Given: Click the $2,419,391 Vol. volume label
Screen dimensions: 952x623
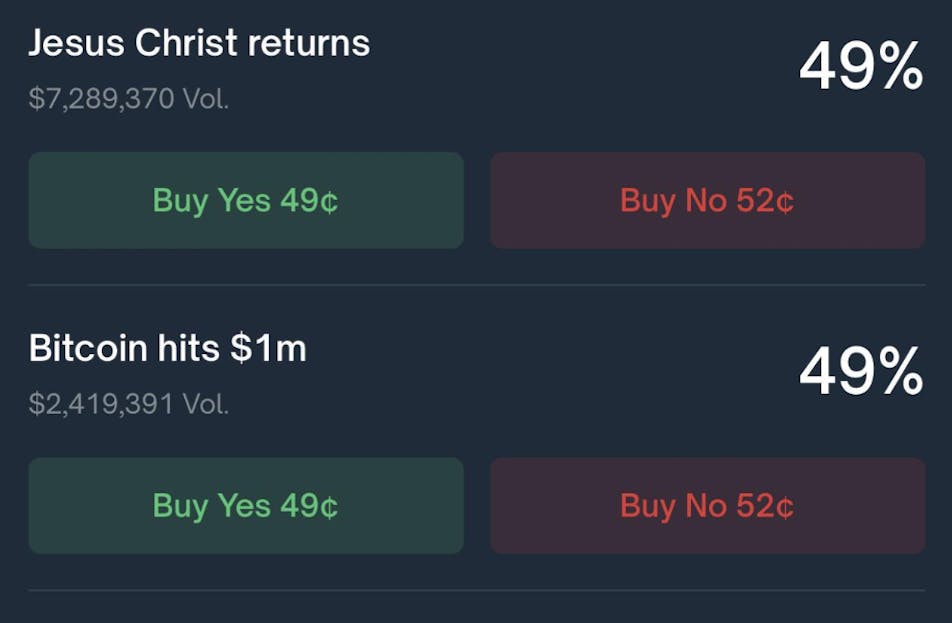Looking at the screenshot, I should coord(129,404).
